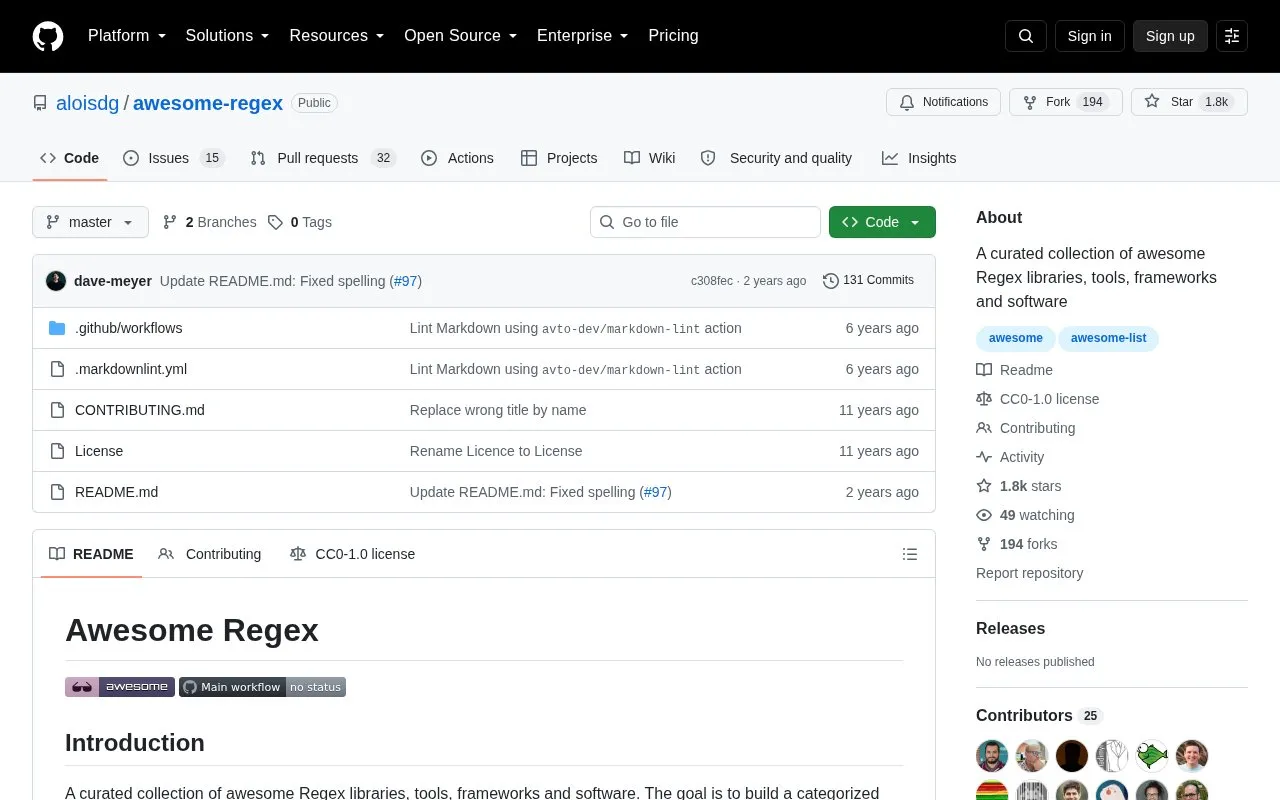The width and height of the screenshot is (1280, 800).
Task: Expand the Solutions menu
Action: click(x=228, y=36)
